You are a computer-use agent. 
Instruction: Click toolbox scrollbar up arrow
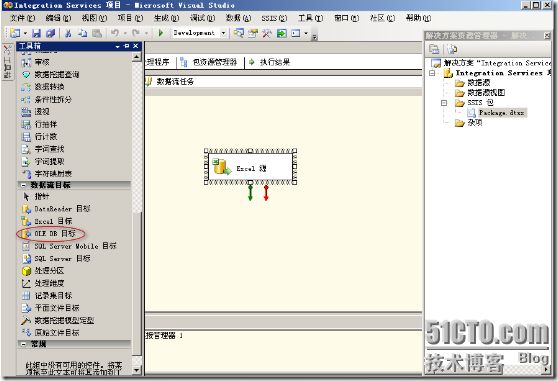pyautogui.click(x=137, y=57)
